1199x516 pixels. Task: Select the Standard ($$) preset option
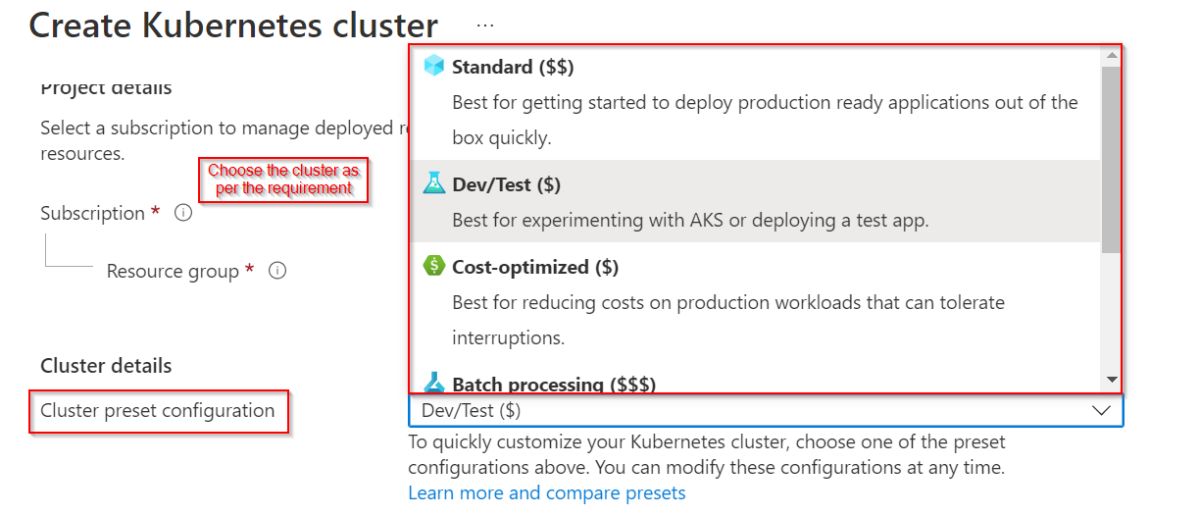click(x=755, y=102)
